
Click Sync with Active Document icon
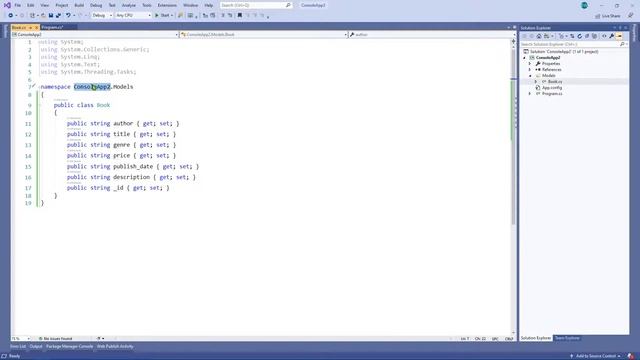point(572,36)
